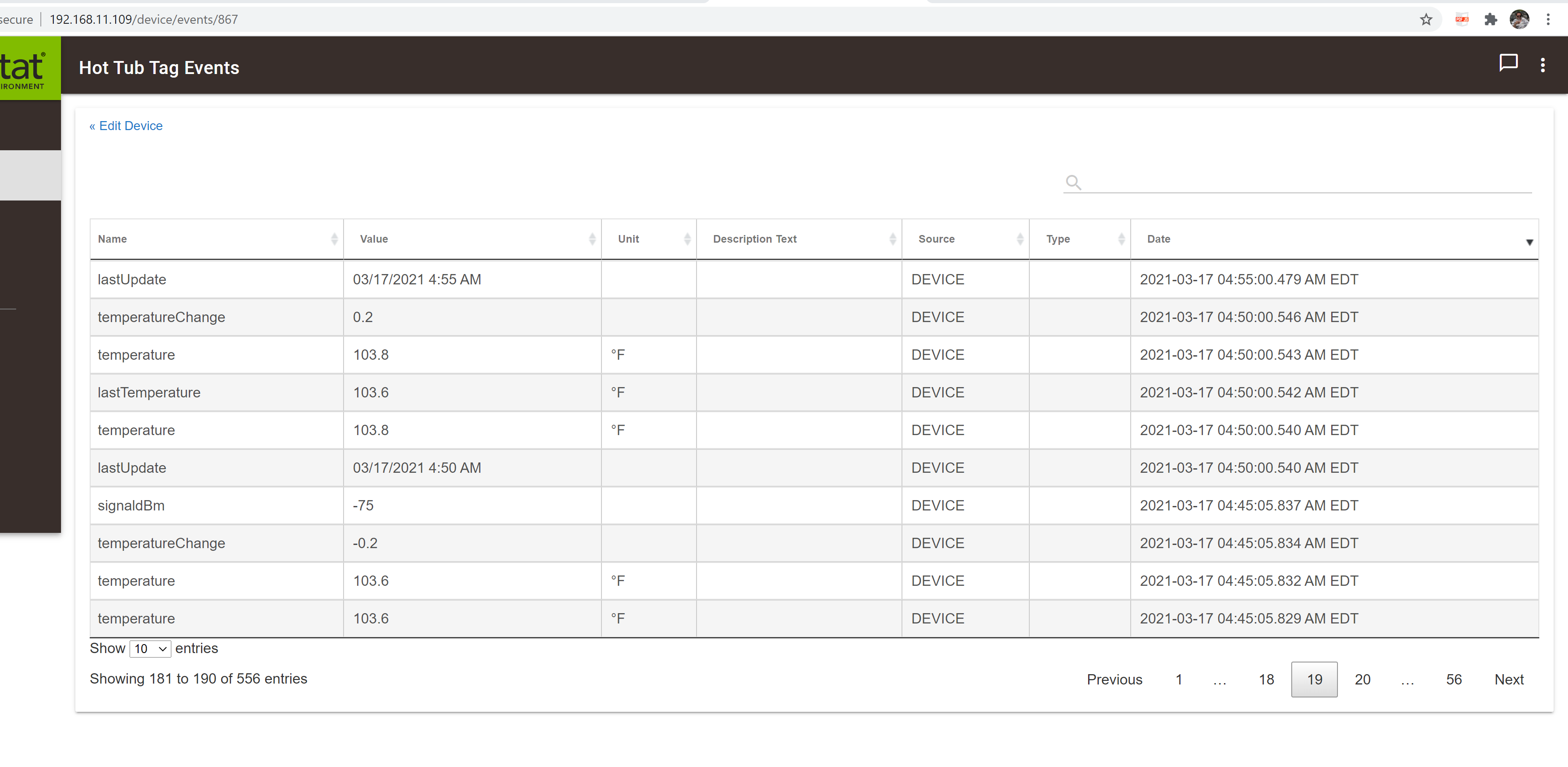This screenshot has height=767, width=1568.
Task: Click the Chrome profile avatar
Action: pyautogui.click(x=1519, y=19)
